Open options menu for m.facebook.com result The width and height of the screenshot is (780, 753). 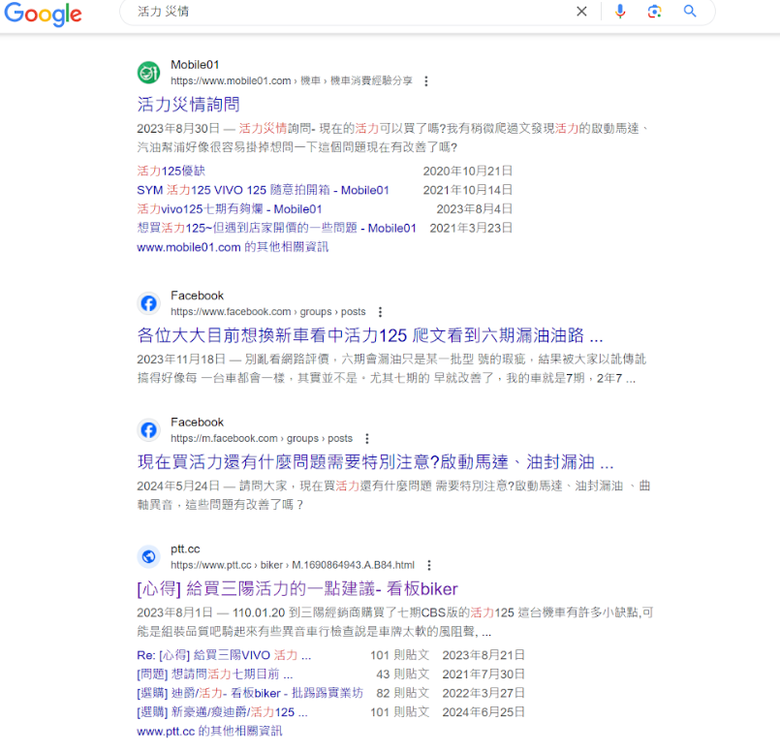click(x=367, y=439)
